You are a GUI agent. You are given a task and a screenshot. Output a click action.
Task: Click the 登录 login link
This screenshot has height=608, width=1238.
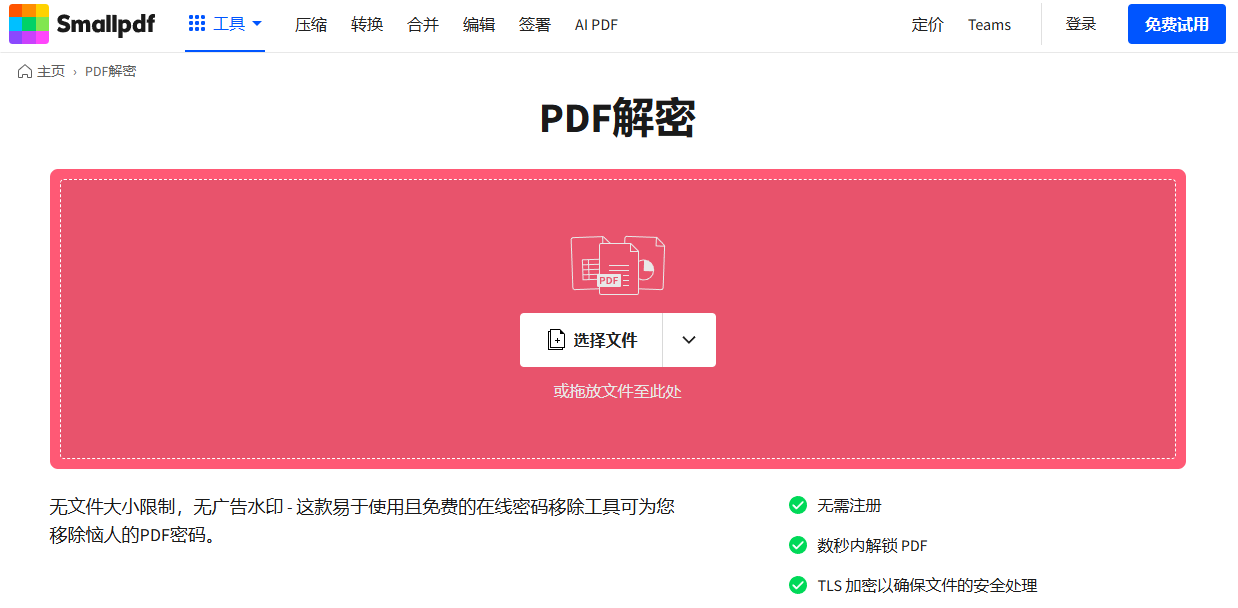point(1081,25)
